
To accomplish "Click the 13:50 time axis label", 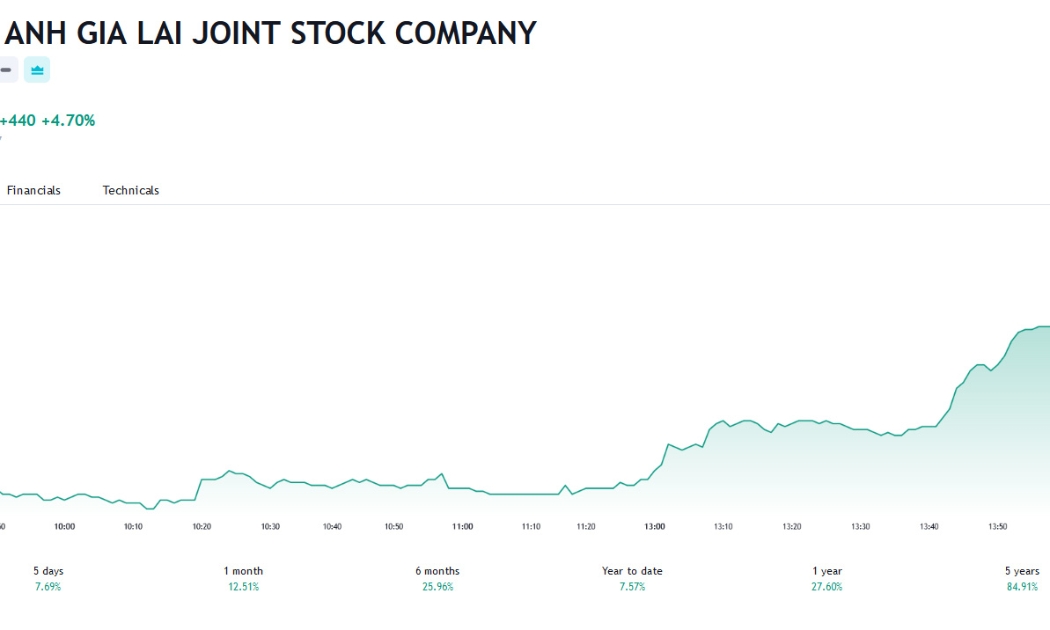I will (x=998, y=527).
